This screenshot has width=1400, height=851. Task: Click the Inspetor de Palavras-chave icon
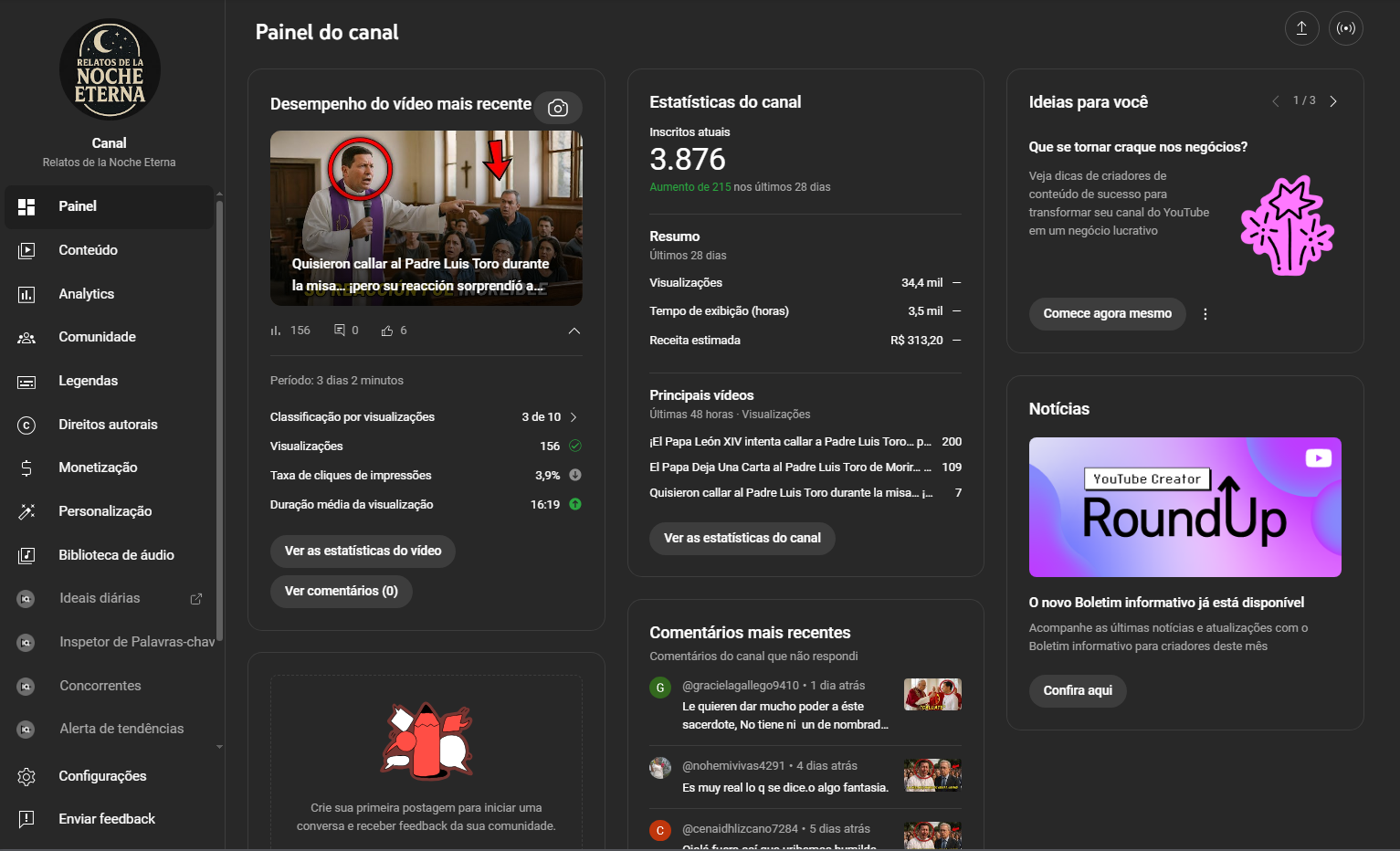coord(26,642)
